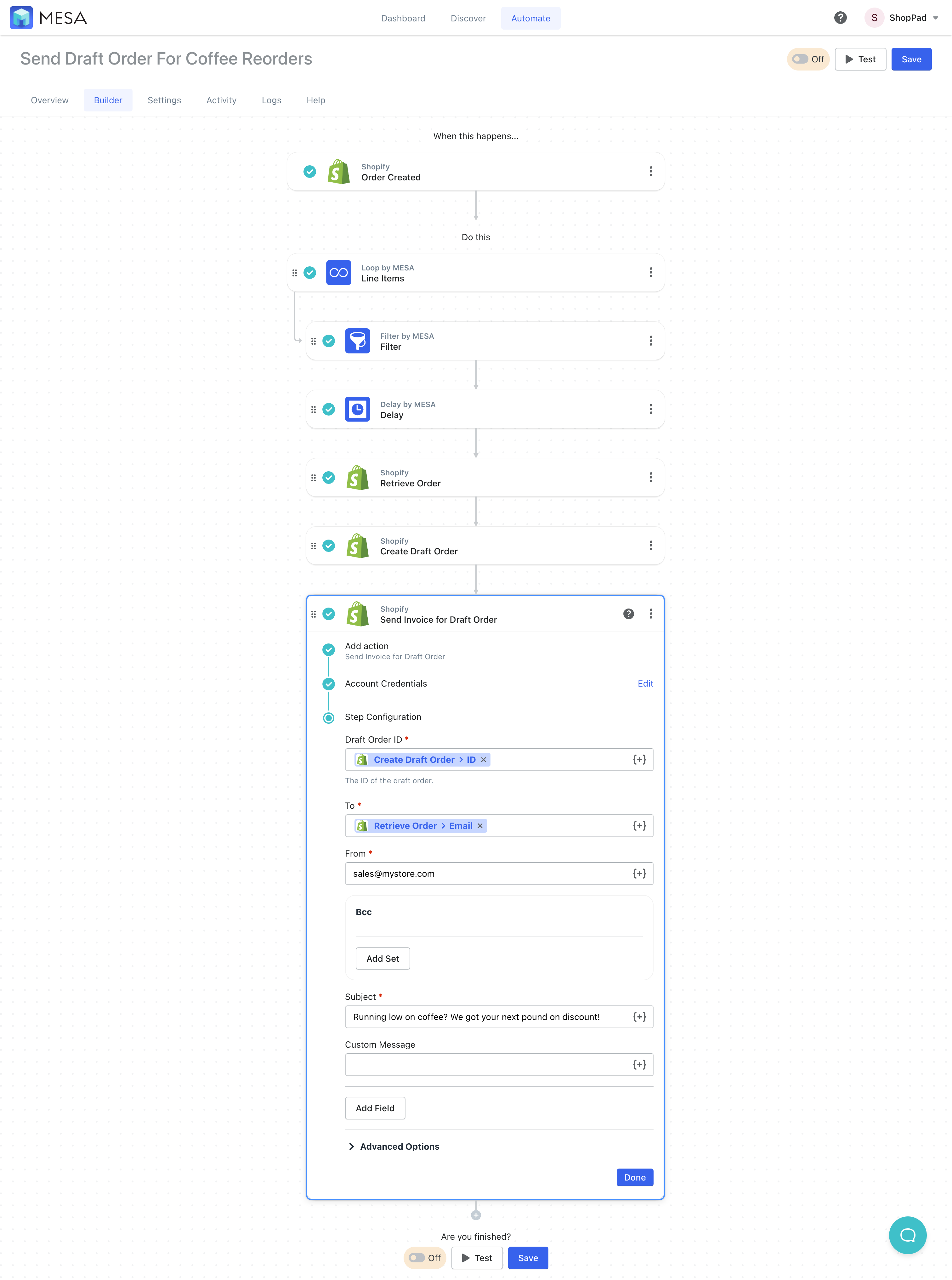The image size is (952, 1280).
Task: Click checkmark status on Line Items step
Action: coord(309,273)
